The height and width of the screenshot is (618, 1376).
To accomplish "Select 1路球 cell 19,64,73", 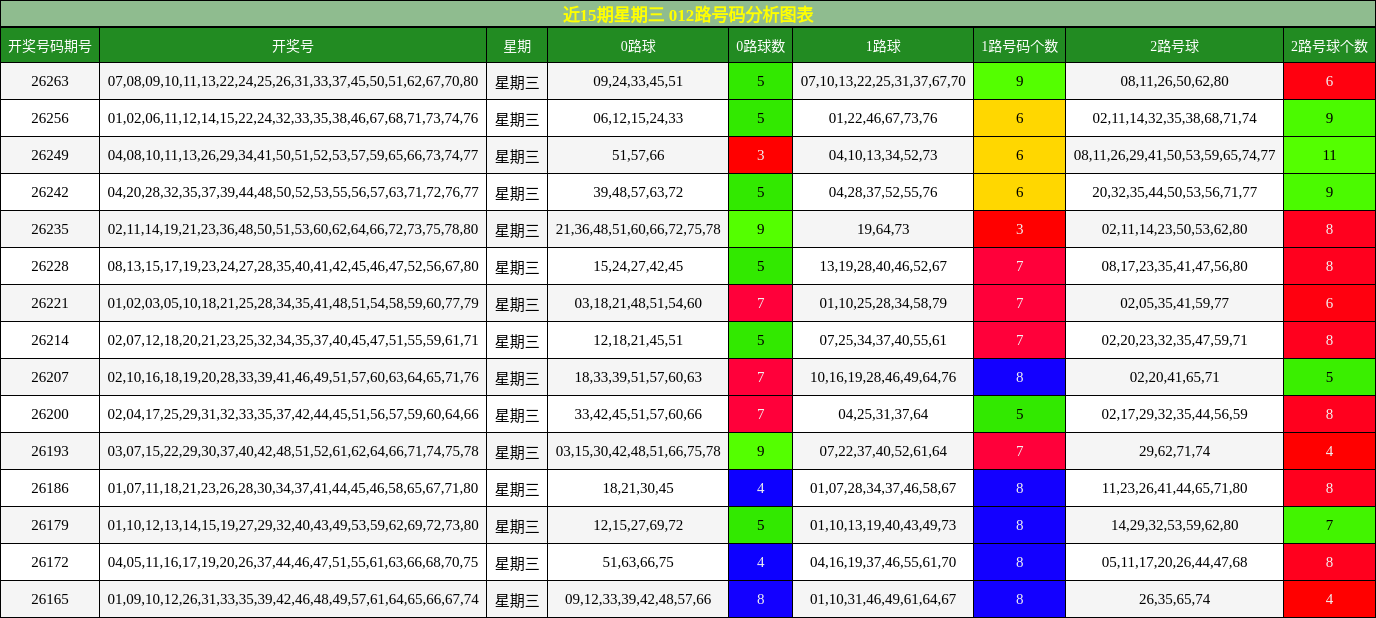I will tap(883, 229).
